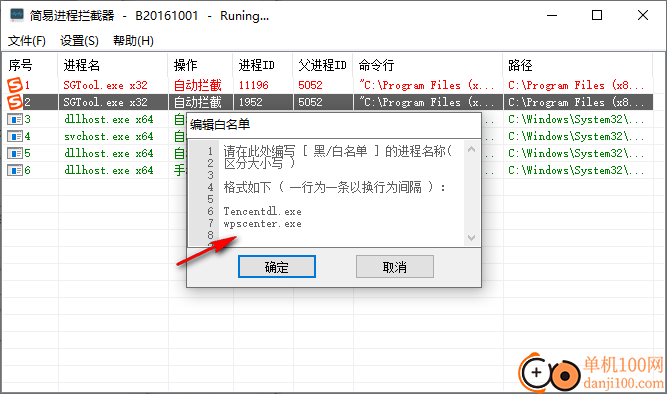Close the process interceptor window
This screenshot has height=394, width=667.
pyautogui.click(x=643, y=15)
